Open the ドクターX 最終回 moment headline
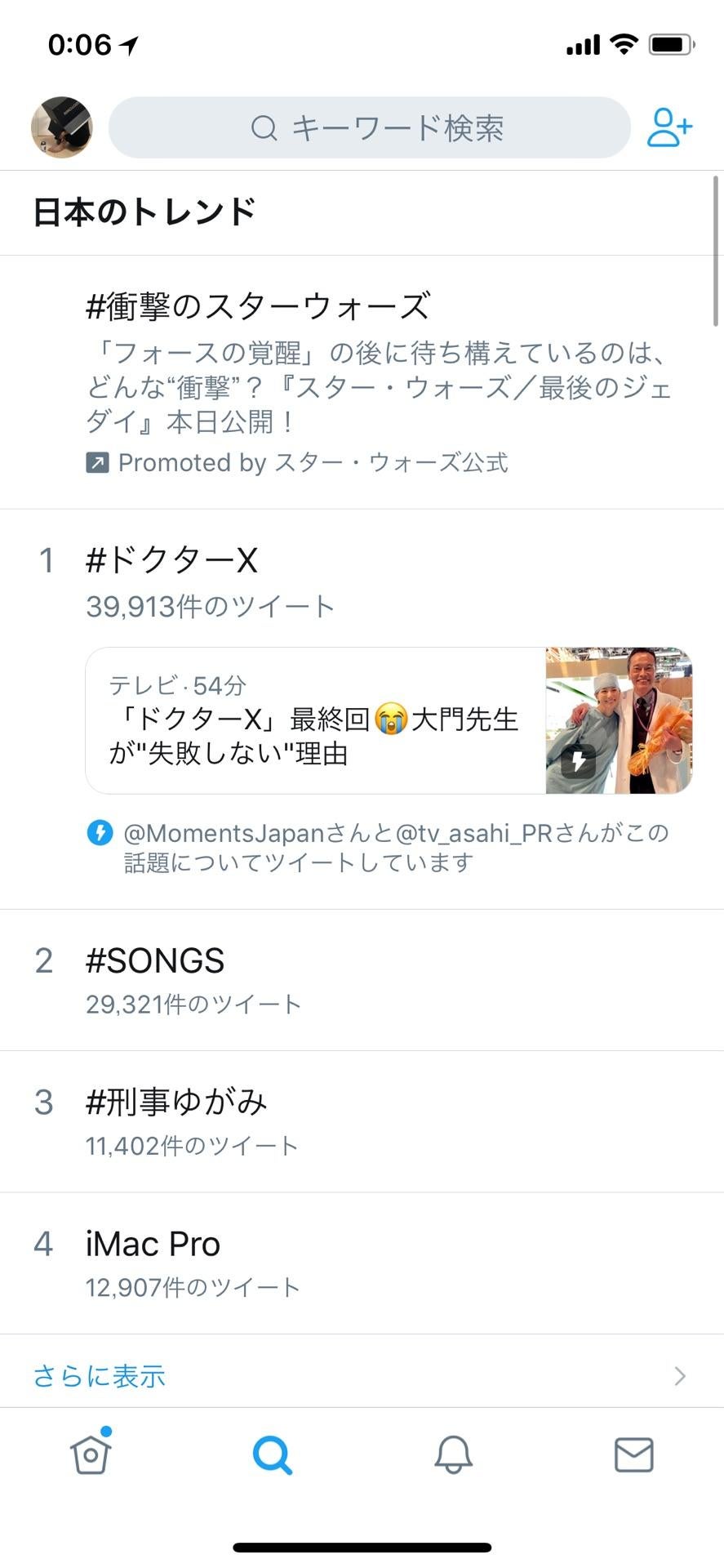 315,735
